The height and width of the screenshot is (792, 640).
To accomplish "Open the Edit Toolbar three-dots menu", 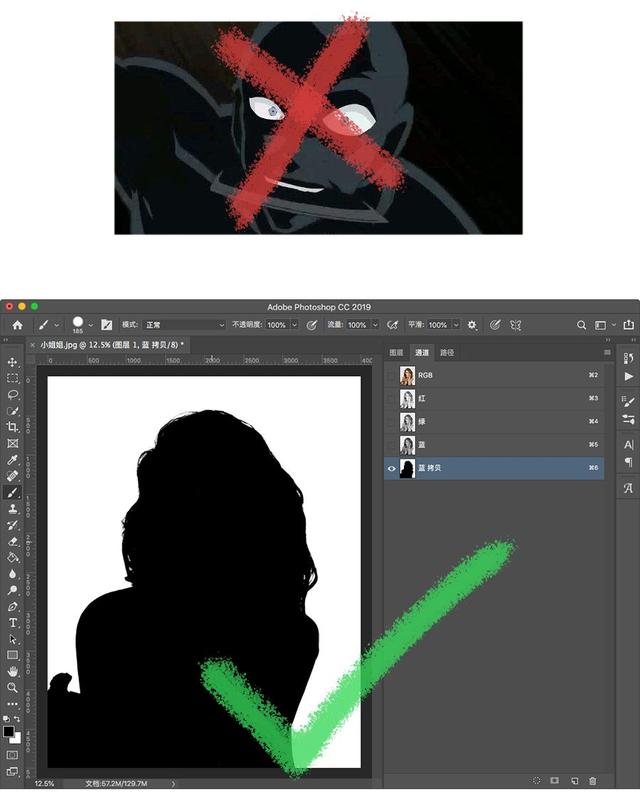I will [13, 704].
